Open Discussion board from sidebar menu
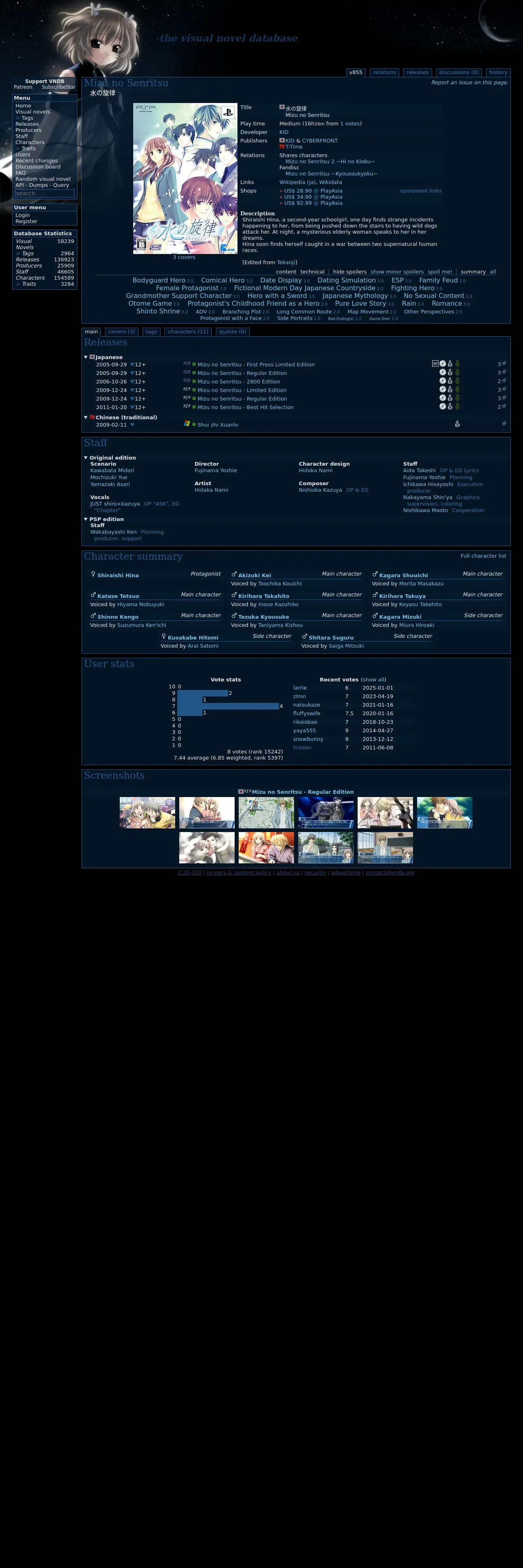Screen dimensions: 523x1568 pyautogui.click(x=38, y=167)
